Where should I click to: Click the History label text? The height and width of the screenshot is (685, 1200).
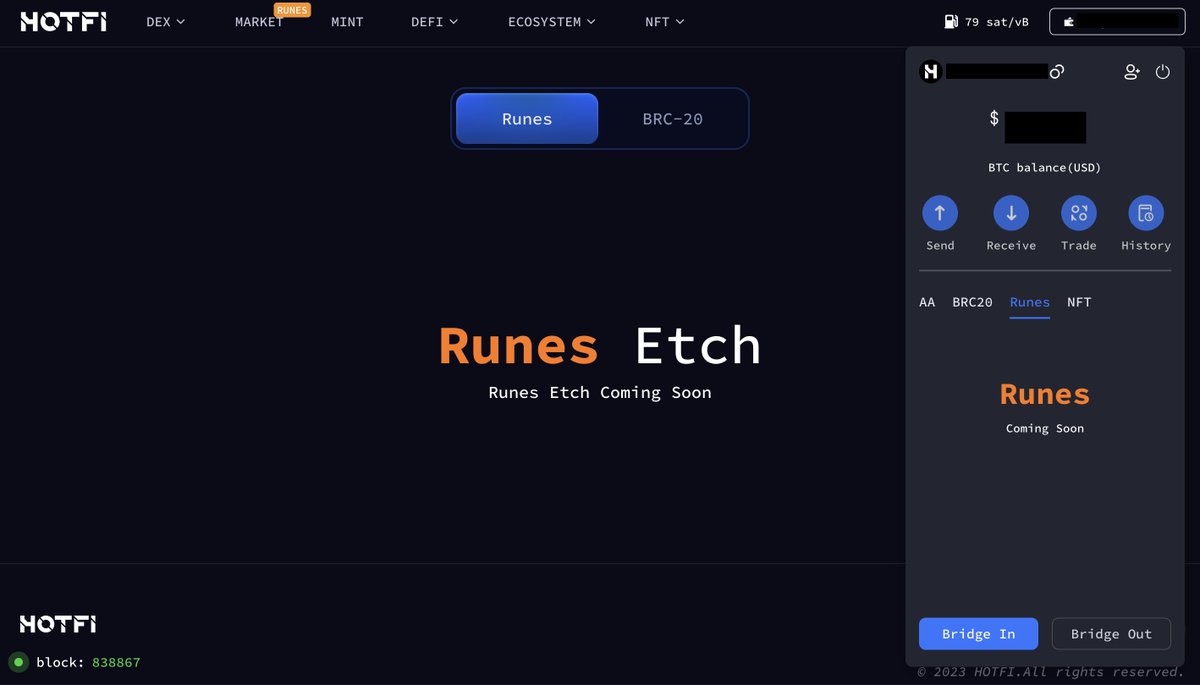[1146, 245]
